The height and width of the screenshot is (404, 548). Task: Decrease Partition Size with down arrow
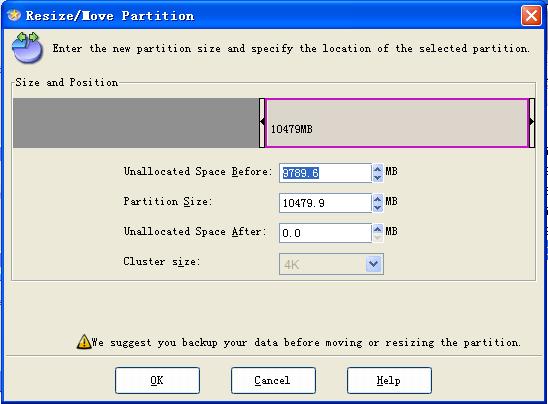pos(377,208)
